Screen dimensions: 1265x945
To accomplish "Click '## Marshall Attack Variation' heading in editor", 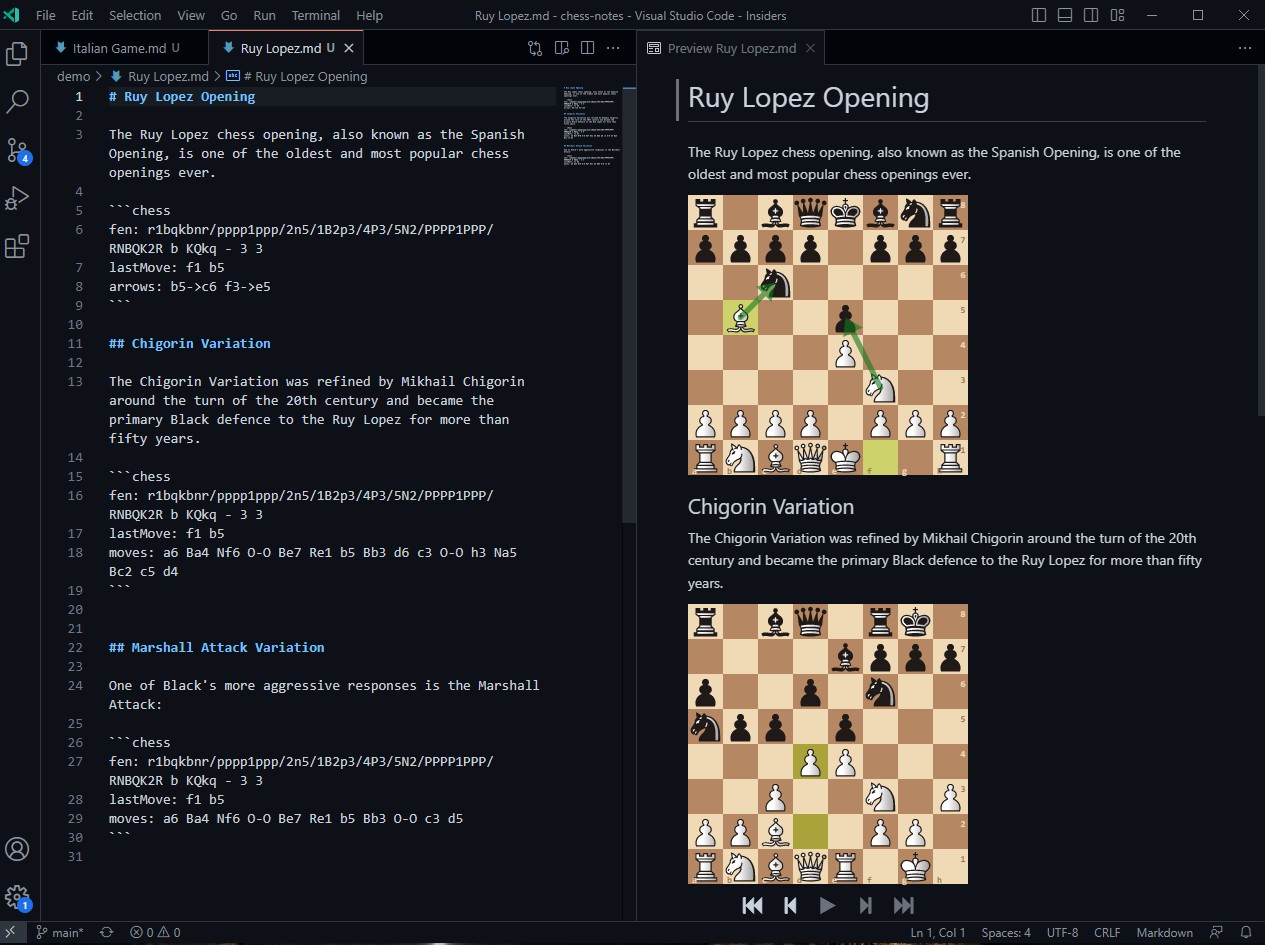I will [x=217, y=647].
